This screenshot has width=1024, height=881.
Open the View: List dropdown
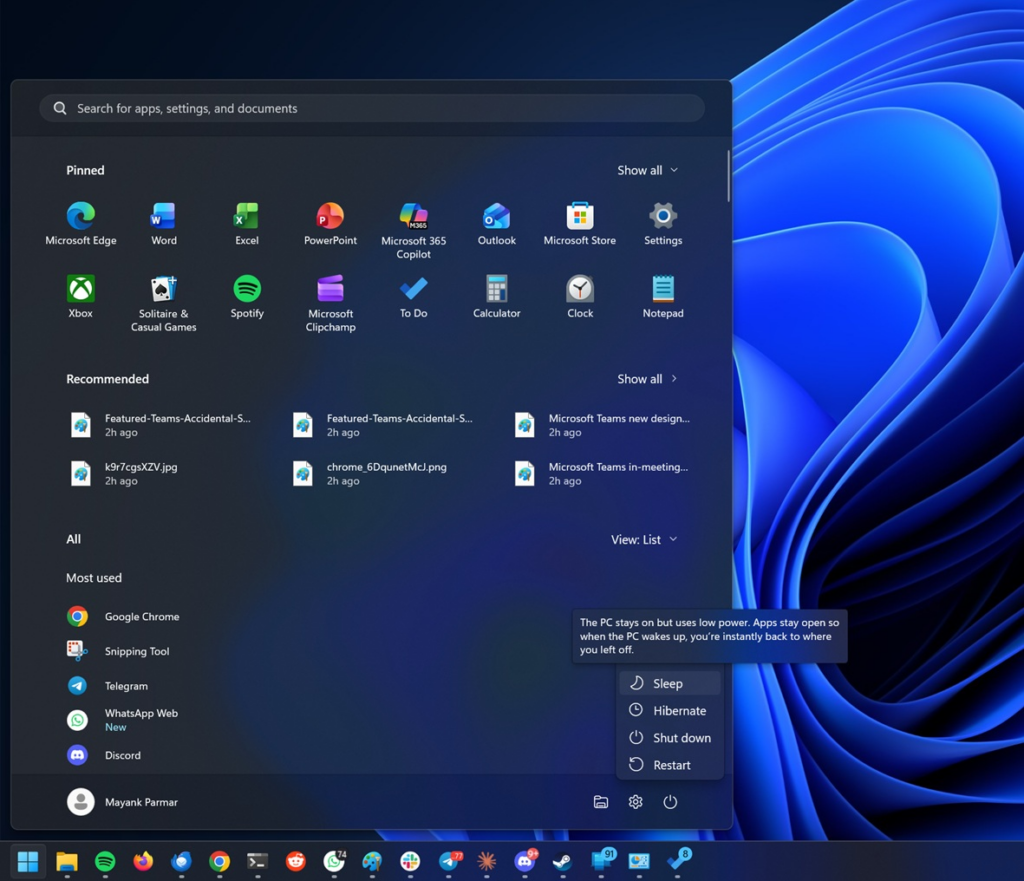tap(645, 539)
